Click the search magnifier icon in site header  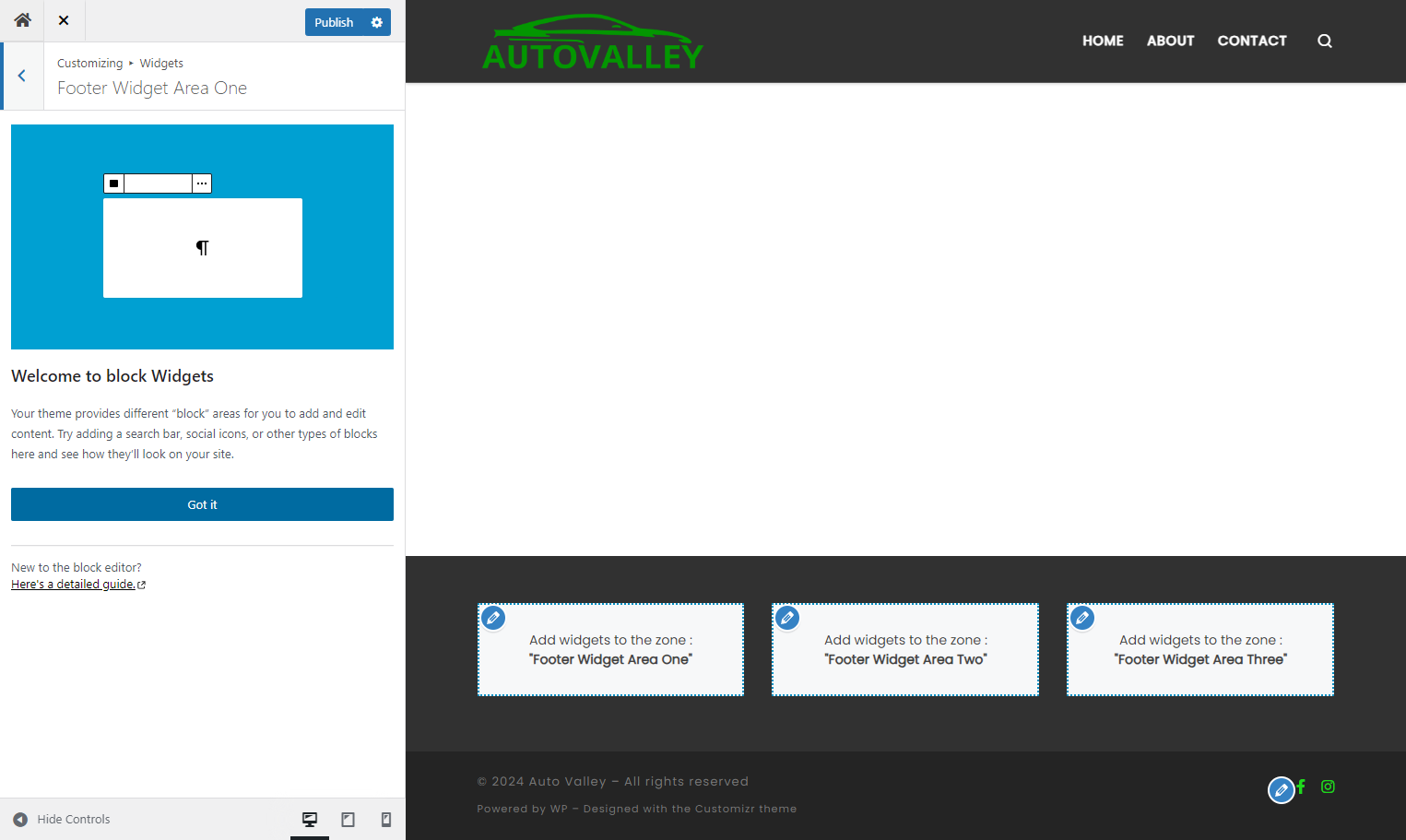click(x=1325, y=41)
